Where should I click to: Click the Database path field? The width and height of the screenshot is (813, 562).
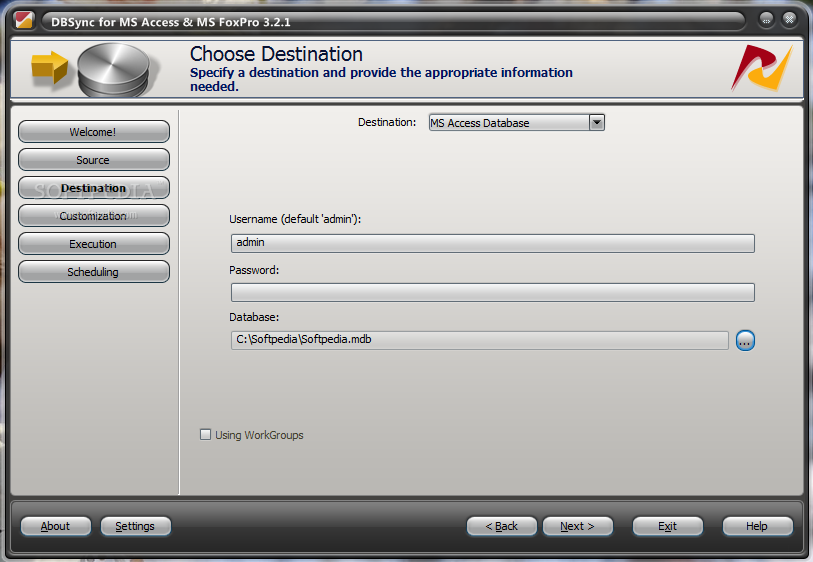pos(480,340)
